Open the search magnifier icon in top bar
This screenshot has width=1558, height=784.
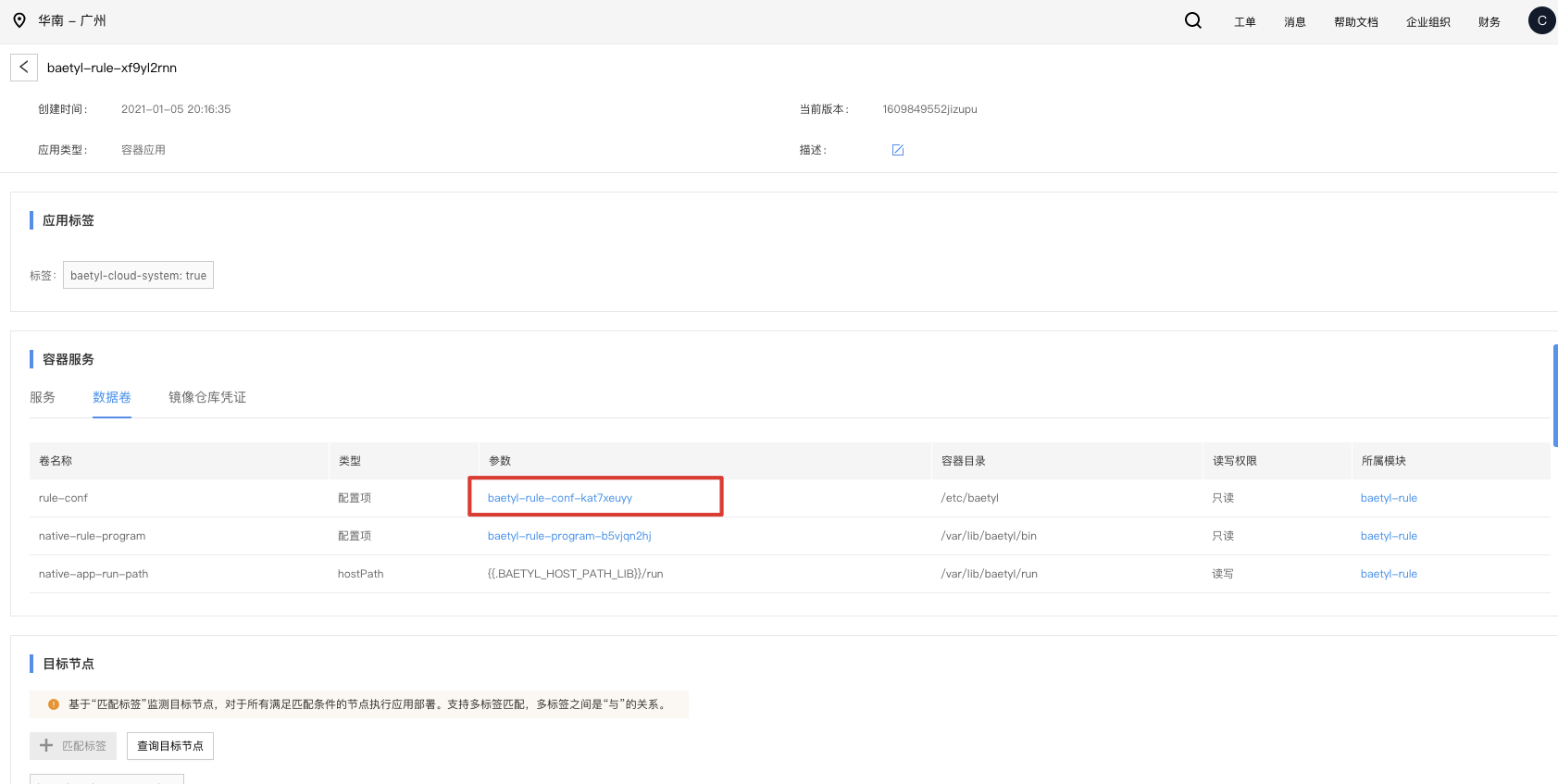pyautogui.click(x=1193, y=20)
